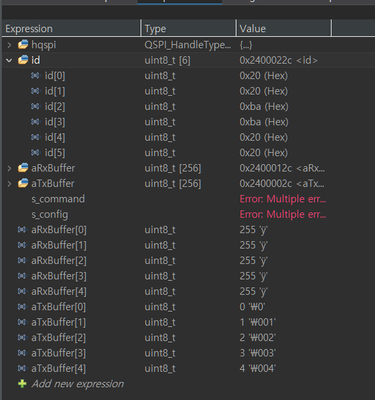Screen dimensions: 375x400
Task: Click the 0x2400022c <id> value
Action: pos(279,60)
